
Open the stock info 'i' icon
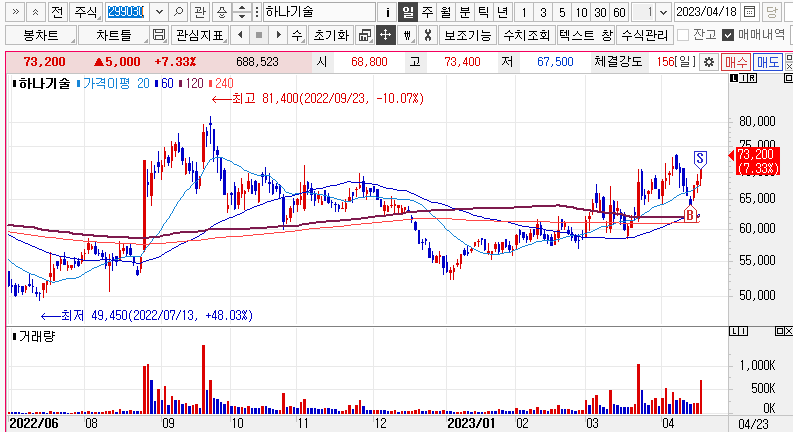[x=387, y=12]
